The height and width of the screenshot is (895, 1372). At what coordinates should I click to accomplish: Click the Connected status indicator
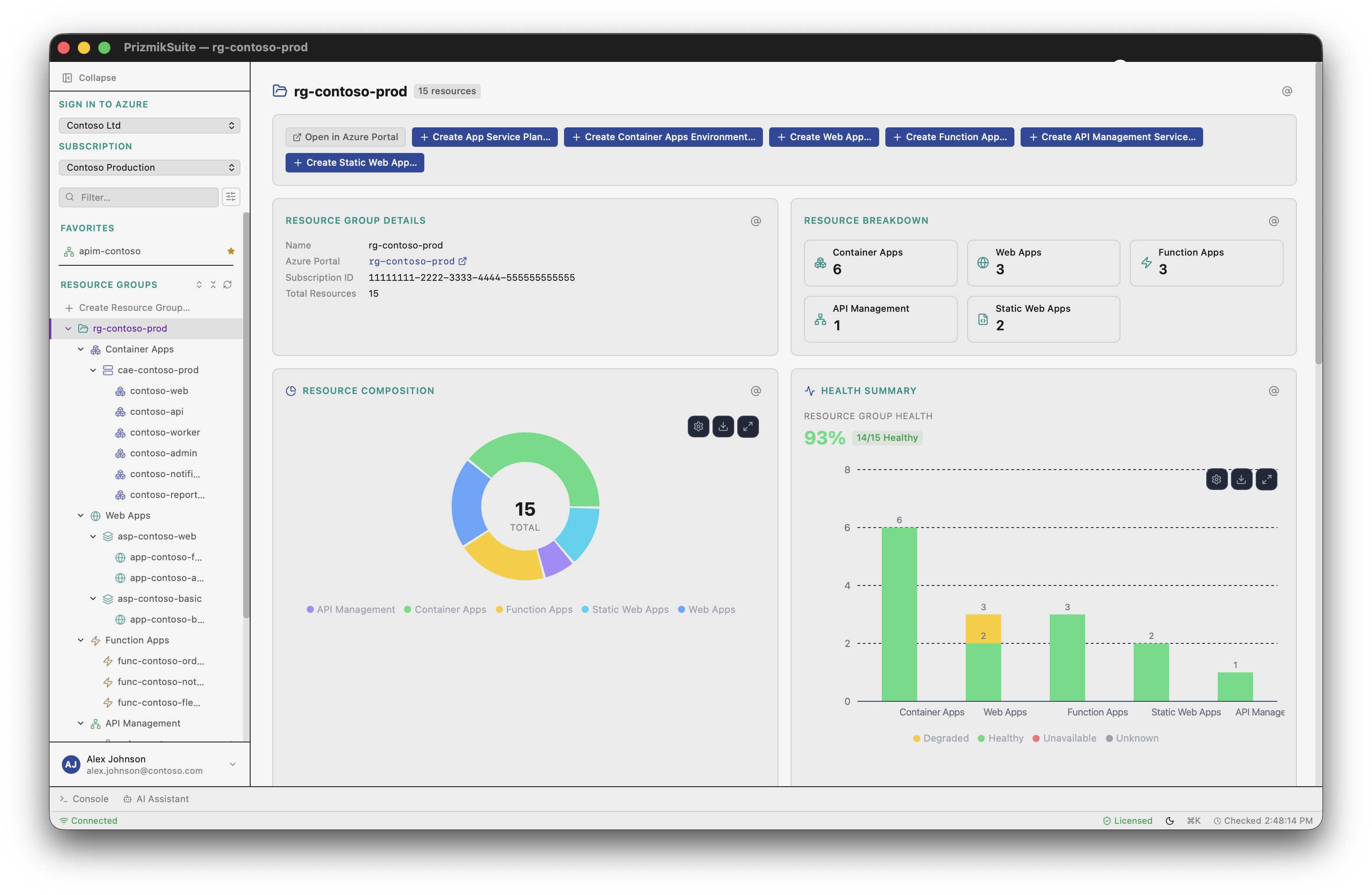(x=88, y=821)
